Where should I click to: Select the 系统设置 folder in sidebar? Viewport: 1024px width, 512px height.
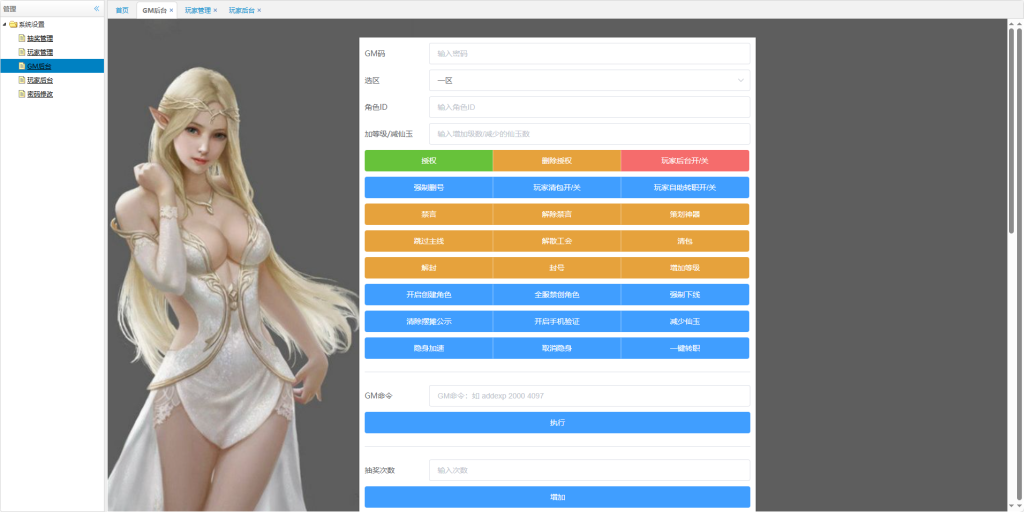[x=32, y=24]
